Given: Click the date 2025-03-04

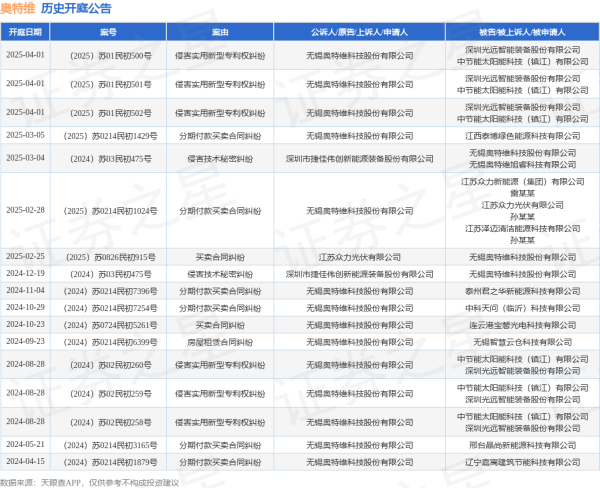Looking at the screenshot, I should pos(25,158).
